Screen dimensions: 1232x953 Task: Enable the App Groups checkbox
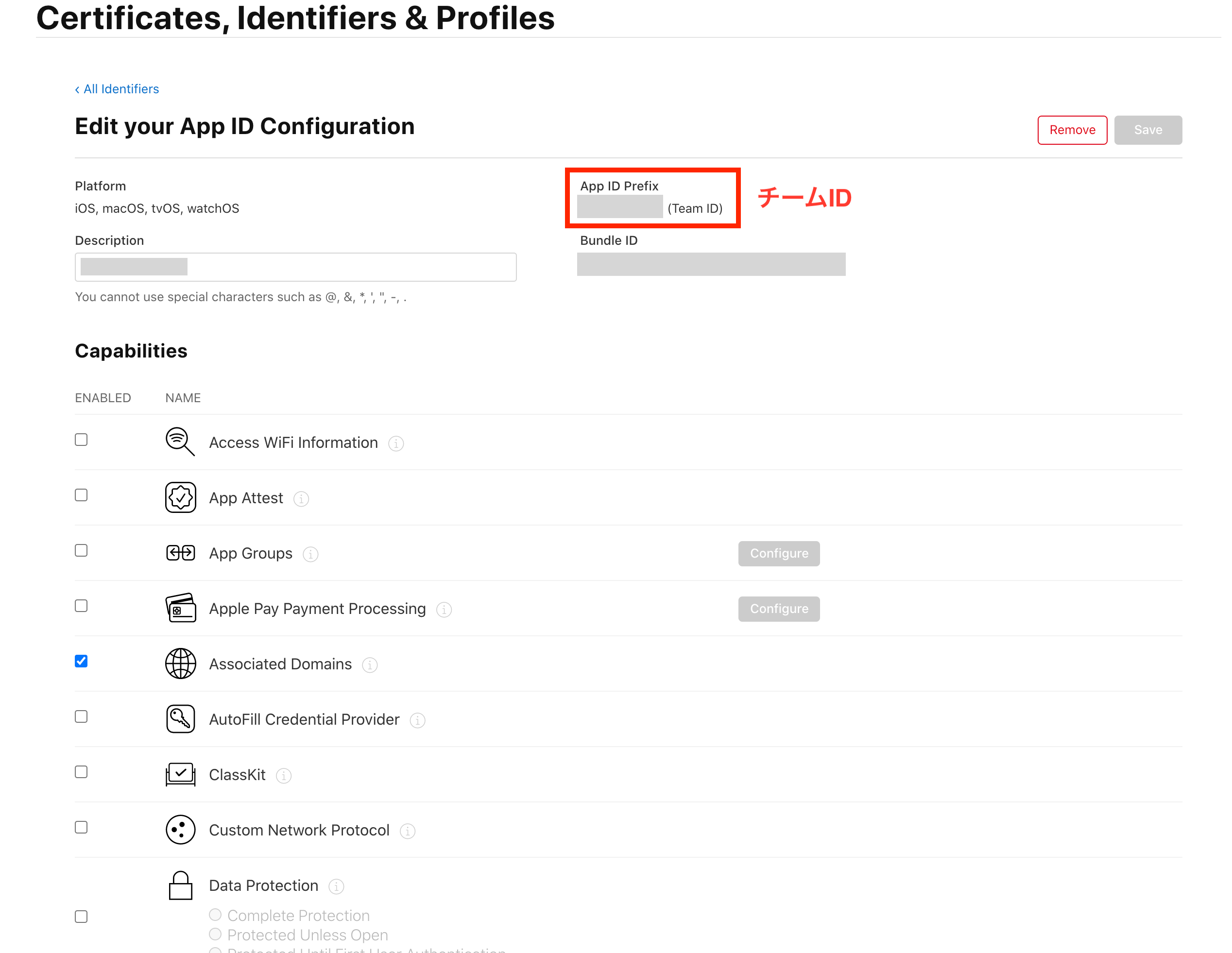(x=81, y=550)
